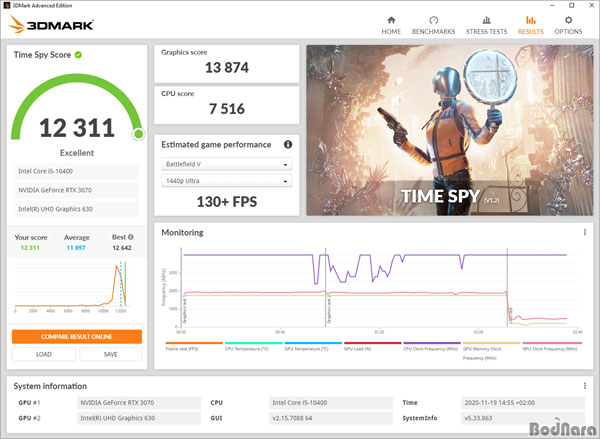Click the 3DMark logo
This screenshot has height=439, width=600.
[x=51, y=24]
